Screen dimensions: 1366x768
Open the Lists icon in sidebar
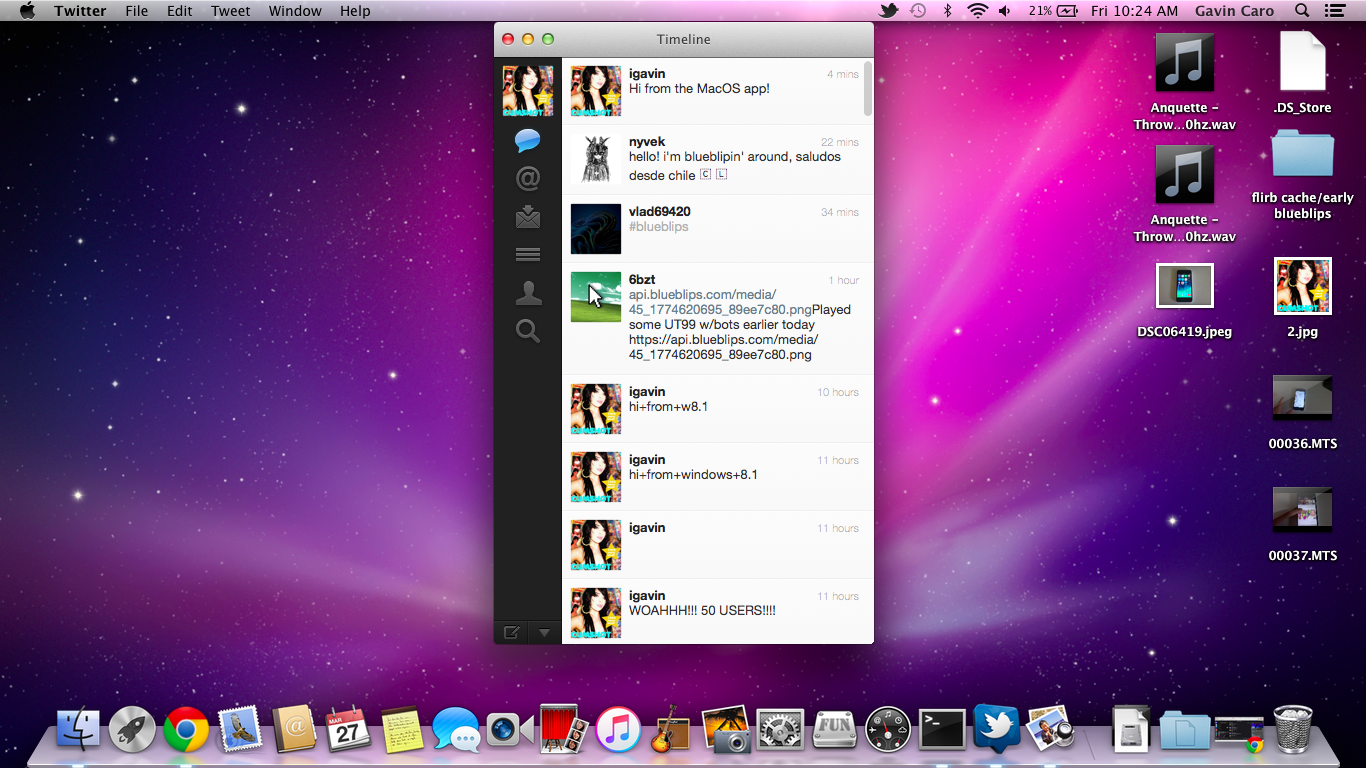[x=527, y=255]
